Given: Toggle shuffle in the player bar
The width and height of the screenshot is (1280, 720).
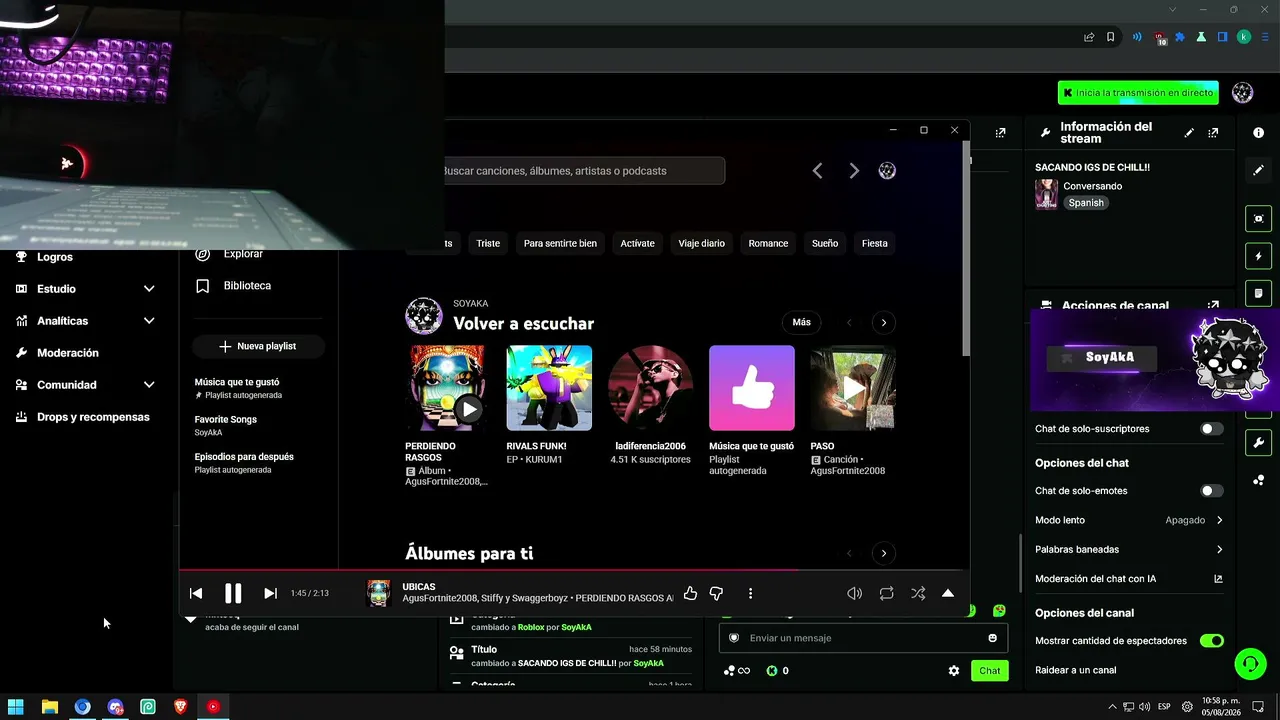Looking at the screenshot, I should point(918,593).
